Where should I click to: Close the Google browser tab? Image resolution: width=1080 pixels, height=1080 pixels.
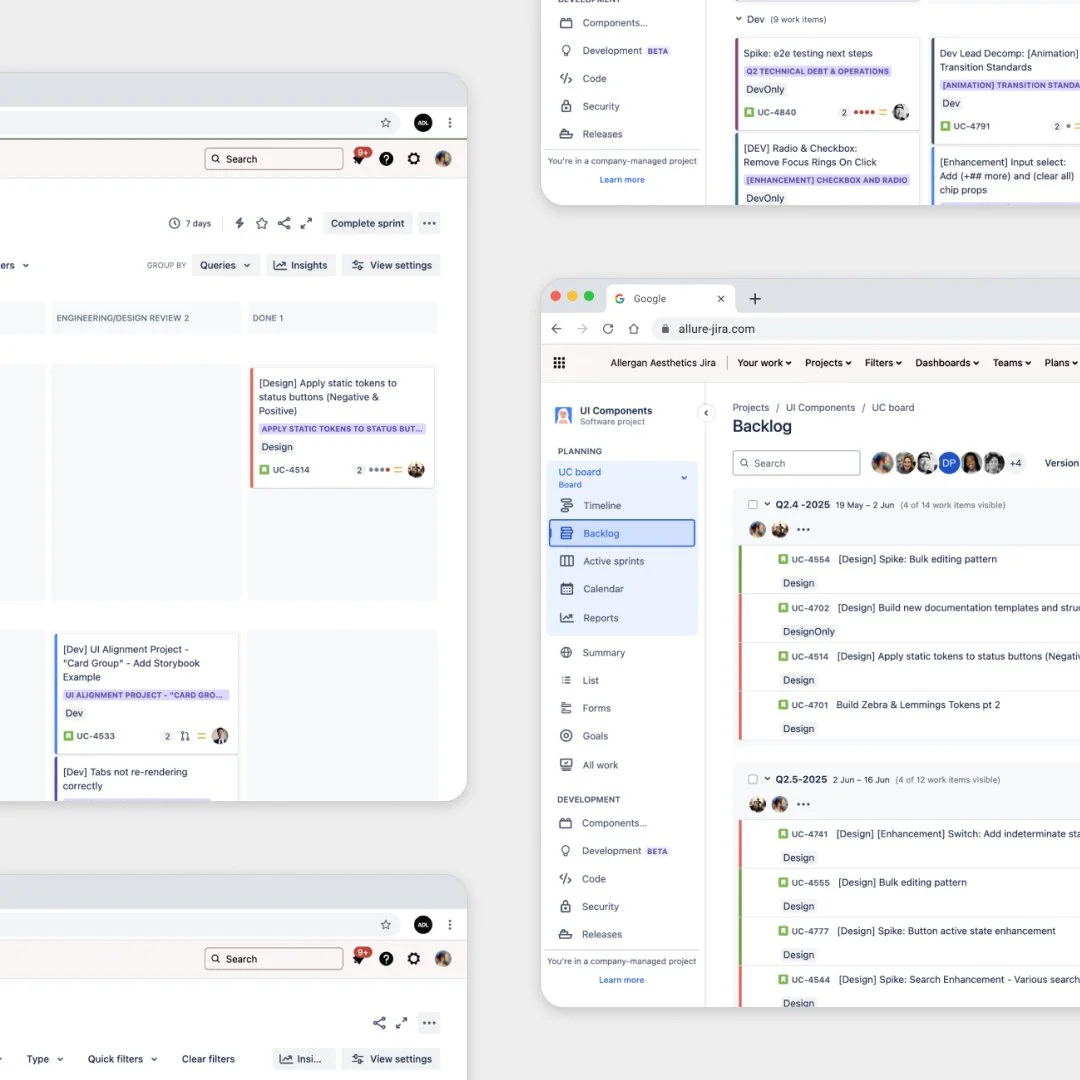click(720, 299)
